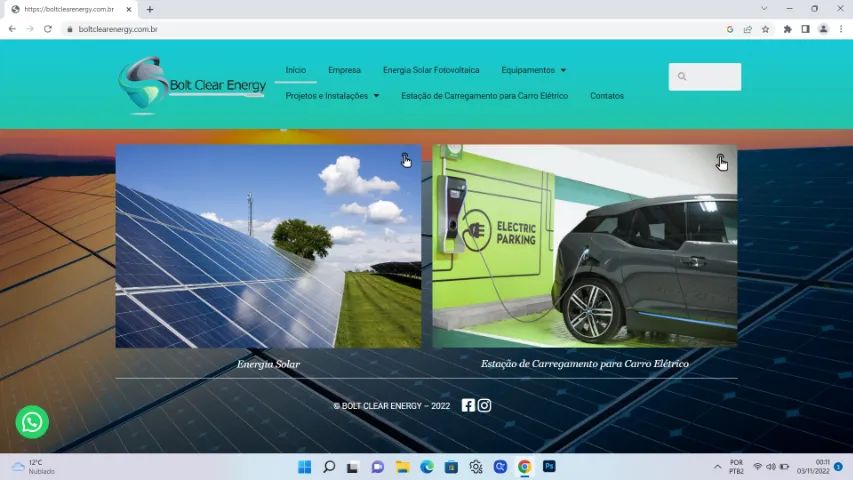Viewport: 853px width, 480px height.
Task: Expand the Equipamentos dropdown menu
Action: 534,70
